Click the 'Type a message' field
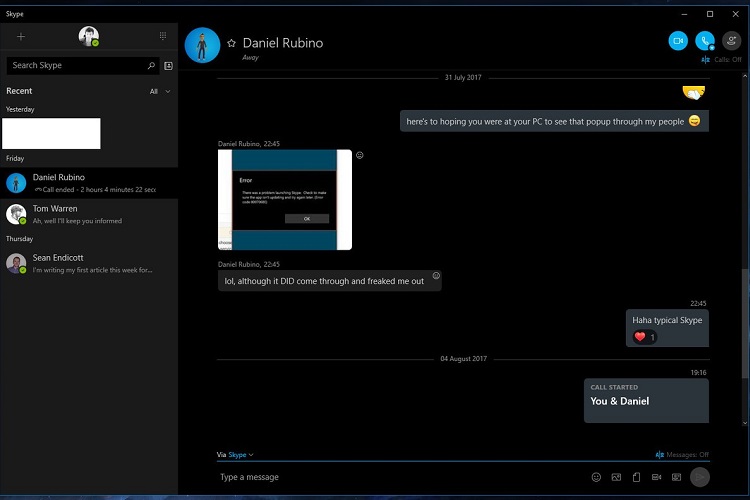This screenshot has height=500, width=750. click(402, 477)
